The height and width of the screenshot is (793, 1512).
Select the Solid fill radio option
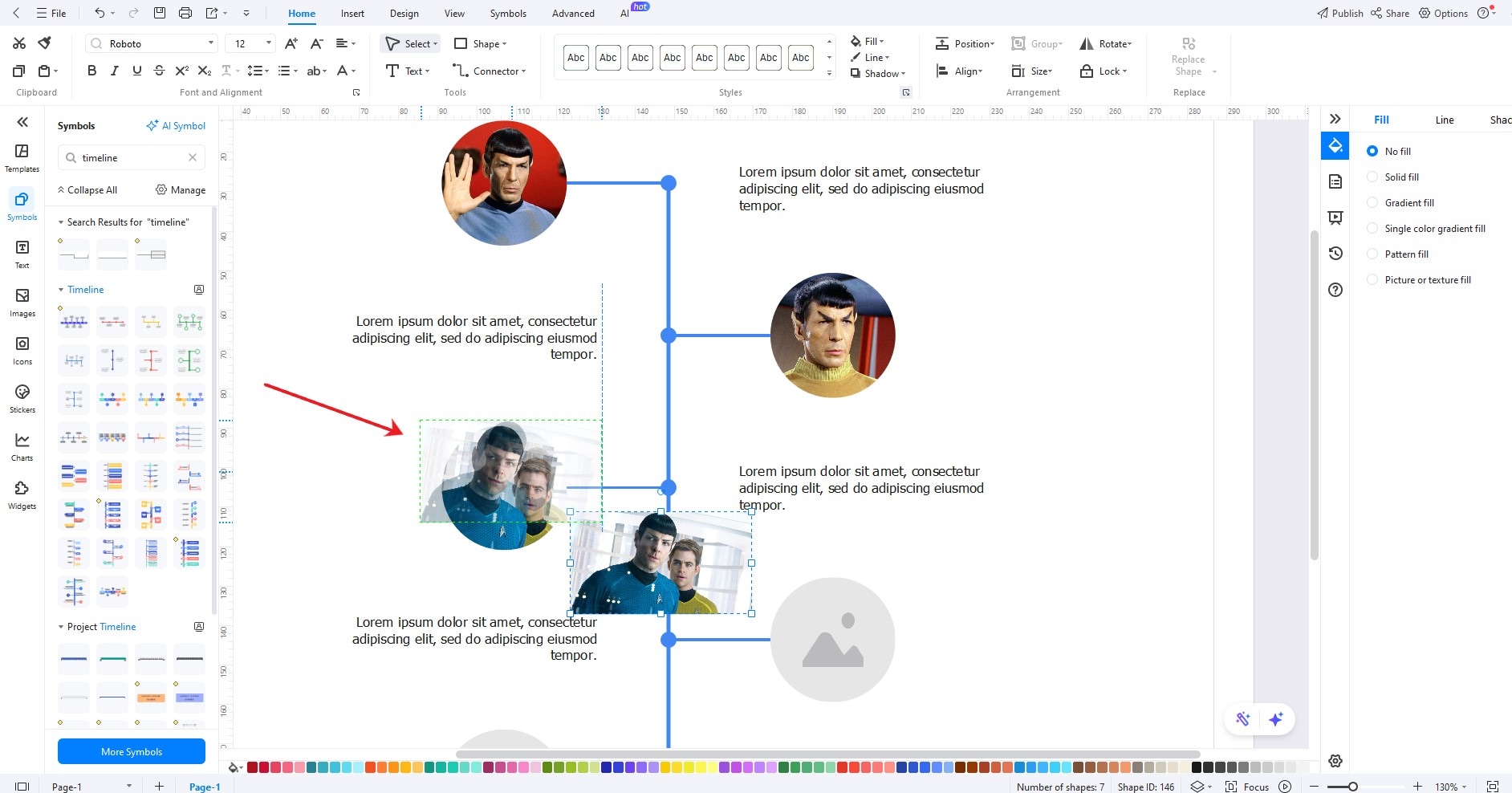click(1372, 177)
